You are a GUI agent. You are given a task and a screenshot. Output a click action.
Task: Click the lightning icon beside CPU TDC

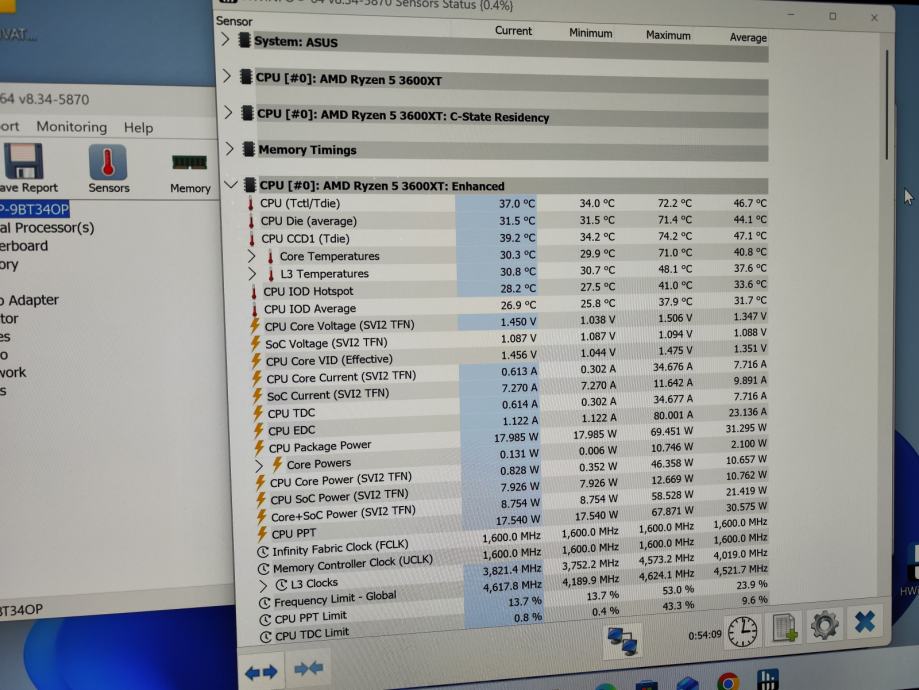pos(257,413)
